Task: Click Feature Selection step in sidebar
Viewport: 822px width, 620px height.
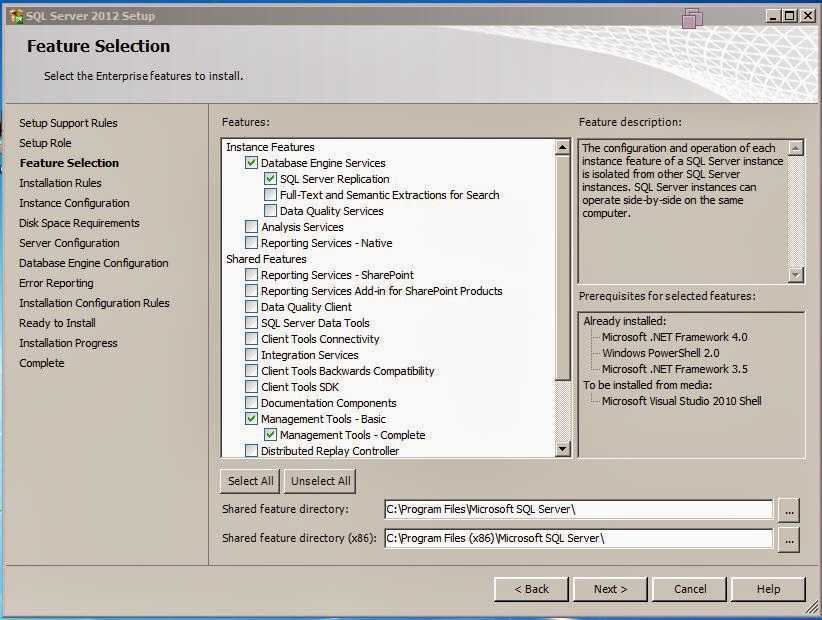Action: pyautogui.click(x=69, y=163)
